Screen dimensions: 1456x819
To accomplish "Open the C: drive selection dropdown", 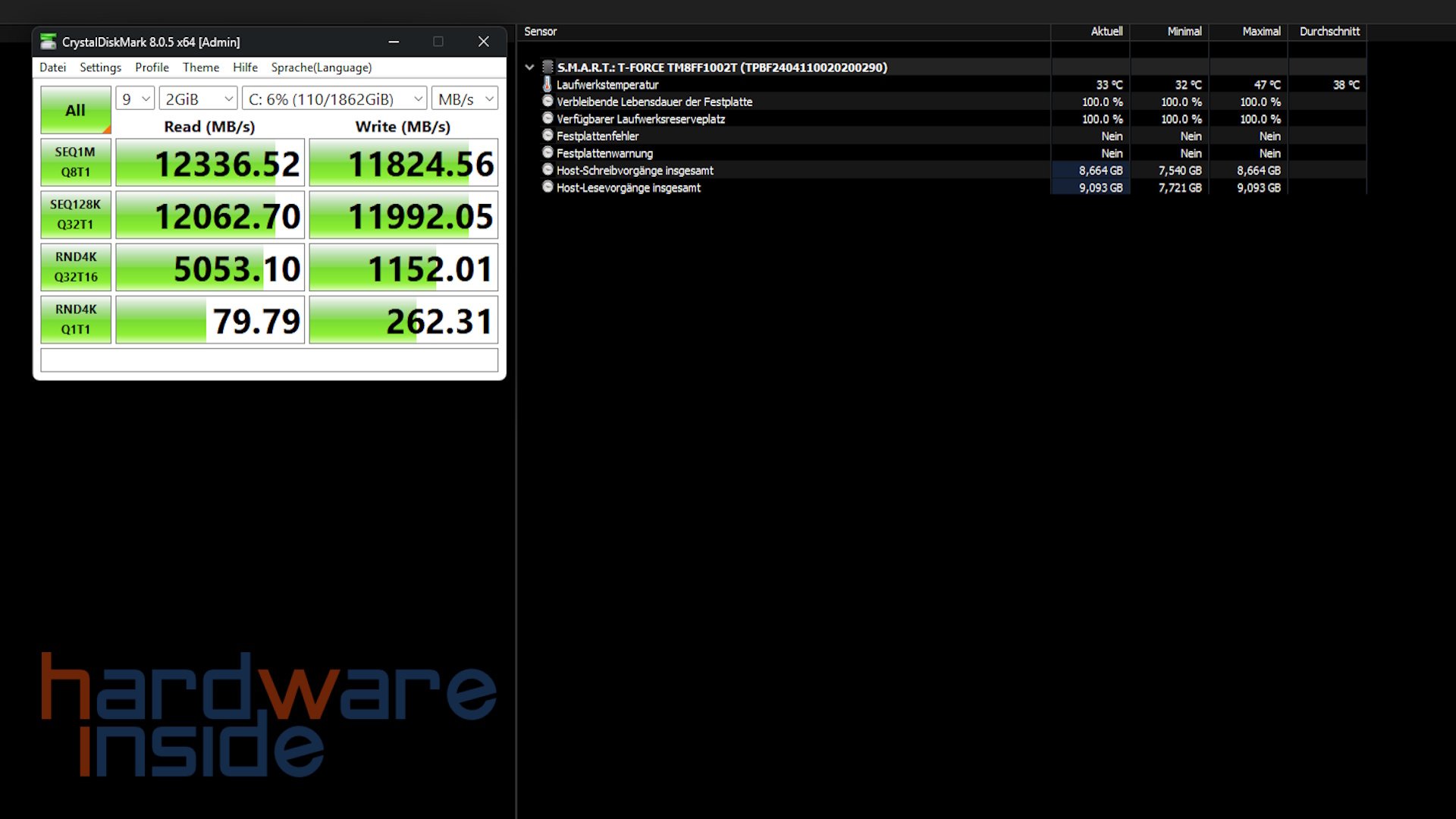I will [x=334, y=99].
